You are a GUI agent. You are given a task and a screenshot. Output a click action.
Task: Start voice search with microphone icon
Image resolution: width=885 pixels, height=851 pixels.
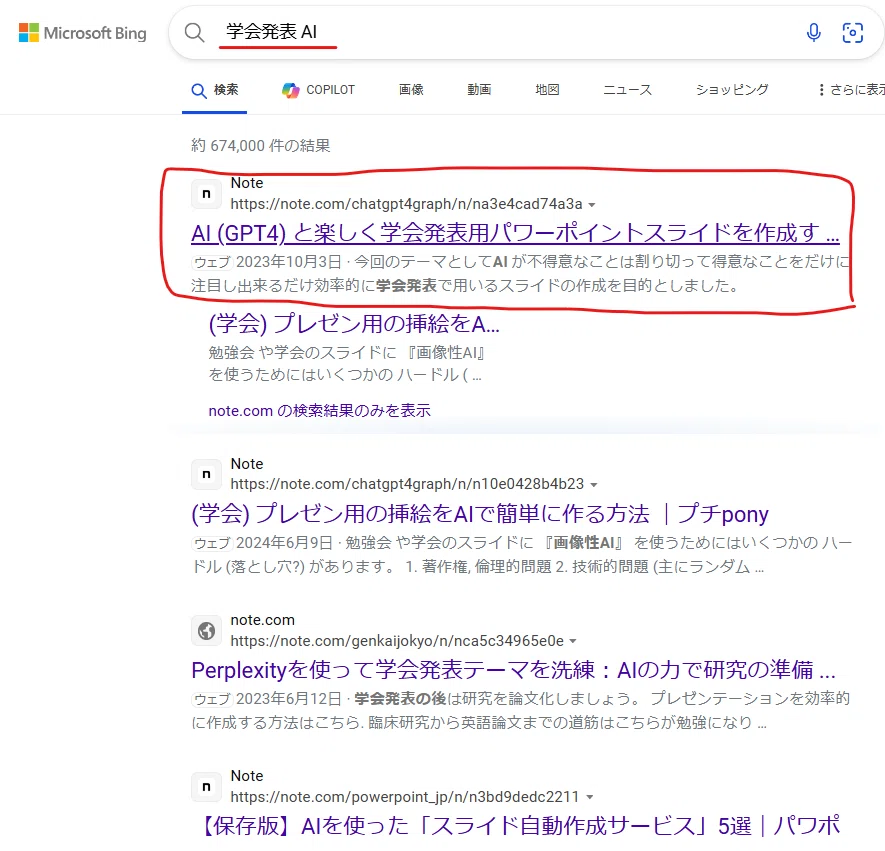[x=813, y=33]
